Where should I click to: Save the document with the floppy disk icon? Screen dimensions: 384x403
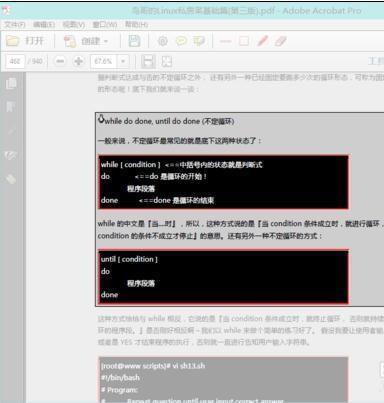134,41
